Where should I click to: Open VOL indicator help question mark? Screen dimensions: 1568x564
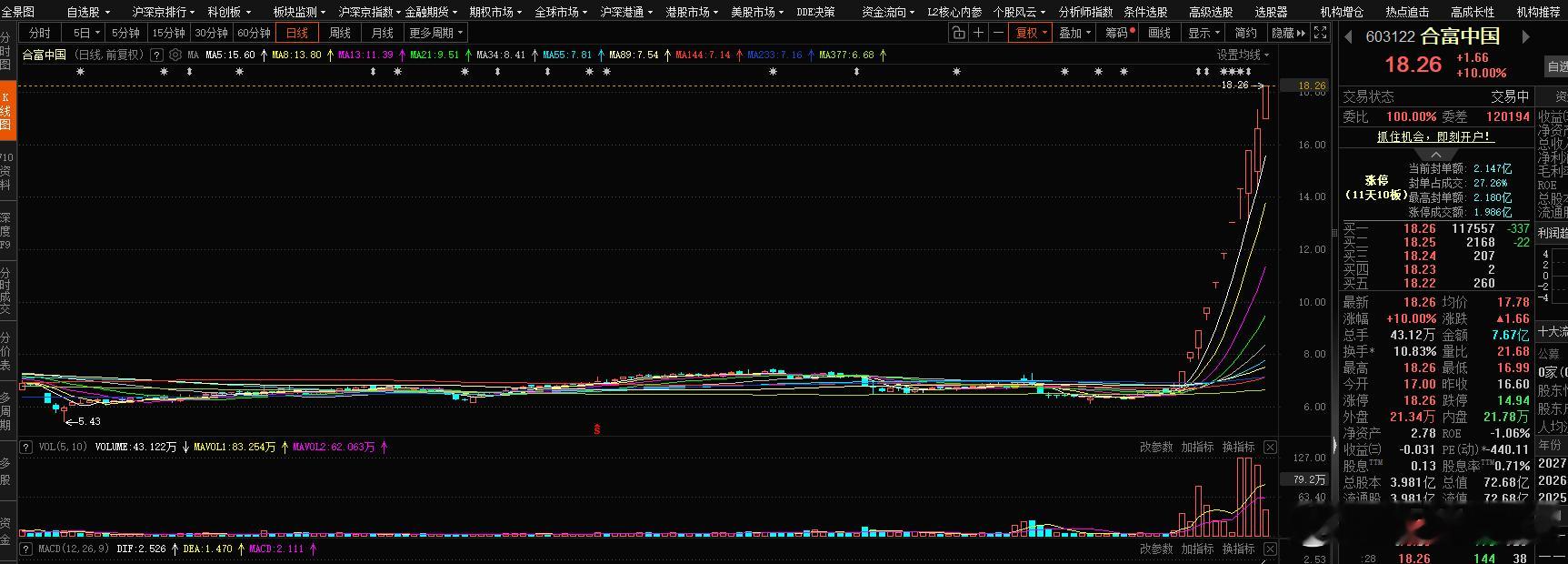(x=27, y=447)
